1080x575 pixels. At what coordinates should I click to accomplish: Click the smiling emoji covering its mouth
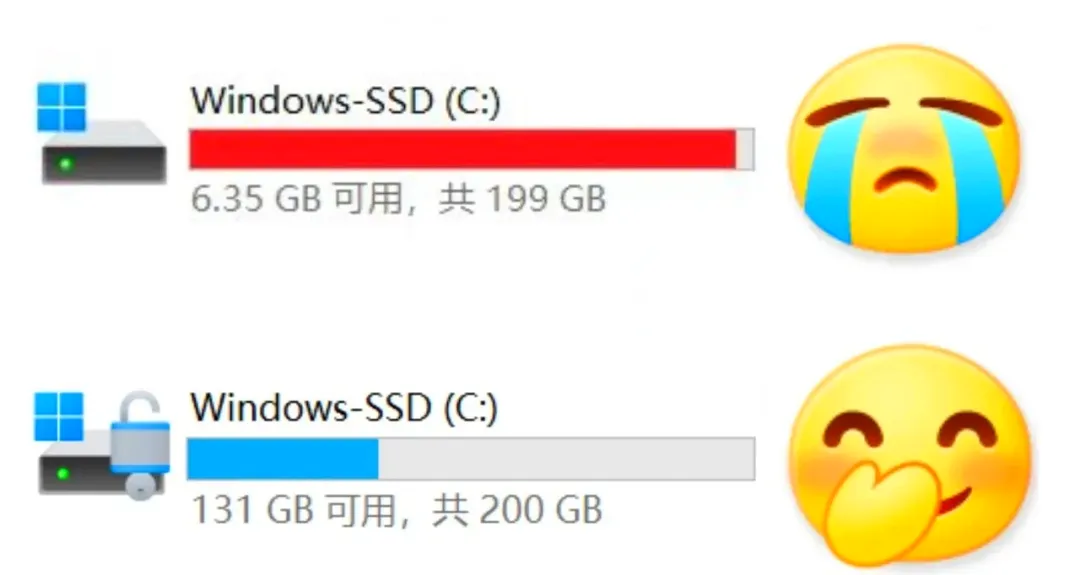point(909,454)
